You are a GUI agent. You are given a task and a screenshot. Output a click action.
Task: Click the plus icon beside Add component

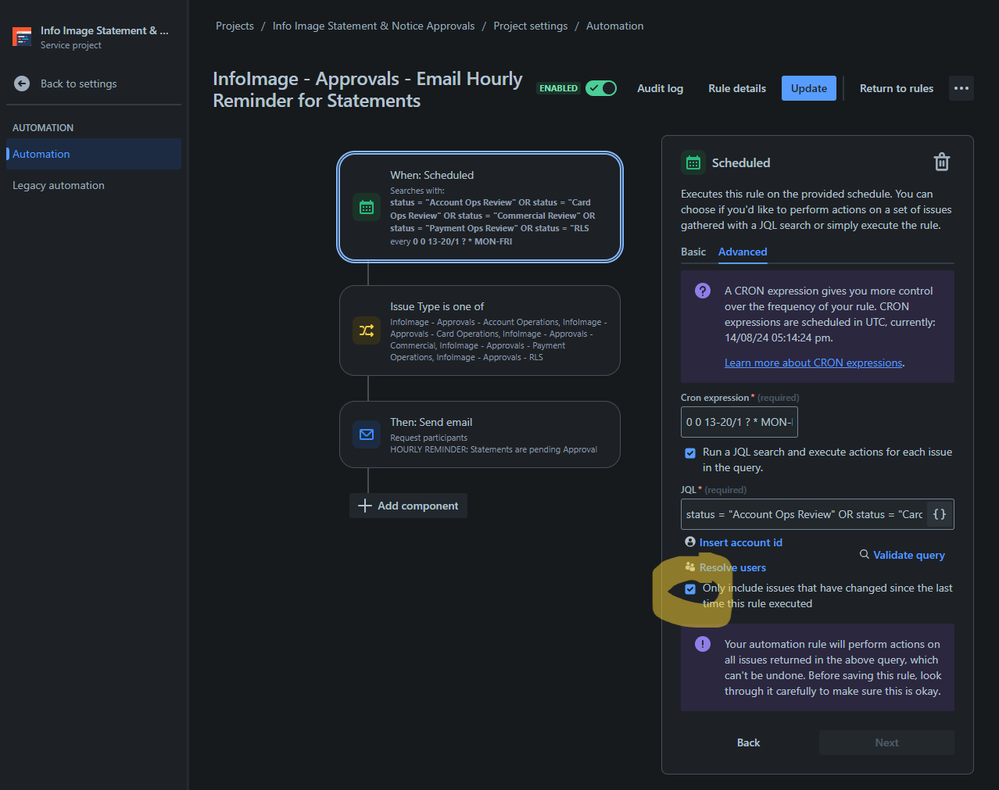tap(364, 506)
